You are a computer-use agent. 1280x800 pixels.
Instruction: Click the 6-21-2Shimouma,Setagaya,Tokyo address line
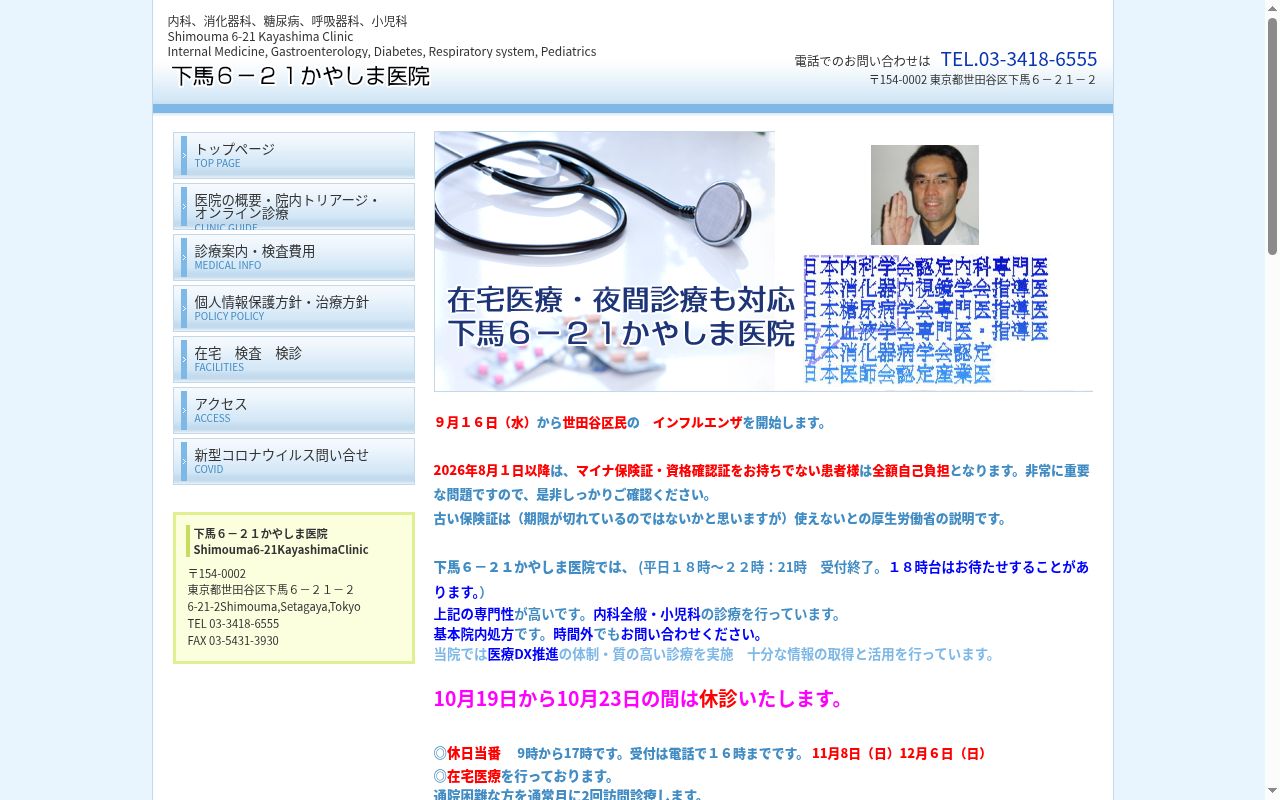274,607
